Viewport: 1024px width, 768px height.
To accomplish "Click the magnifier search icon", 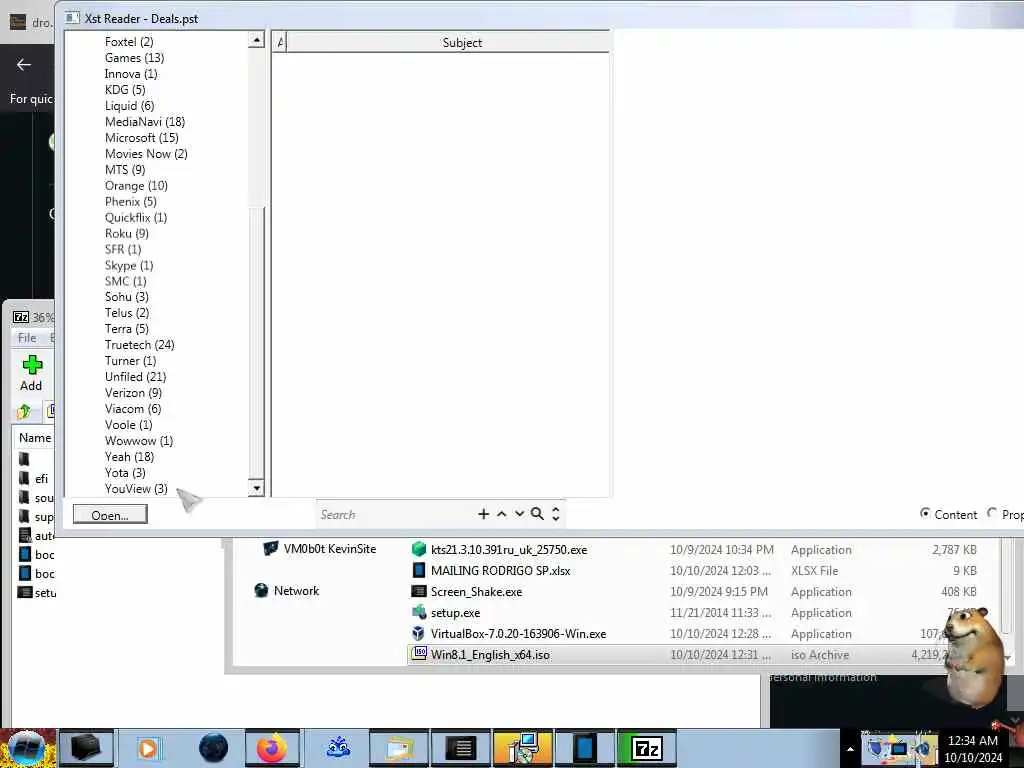I will [x=537, y=514].
